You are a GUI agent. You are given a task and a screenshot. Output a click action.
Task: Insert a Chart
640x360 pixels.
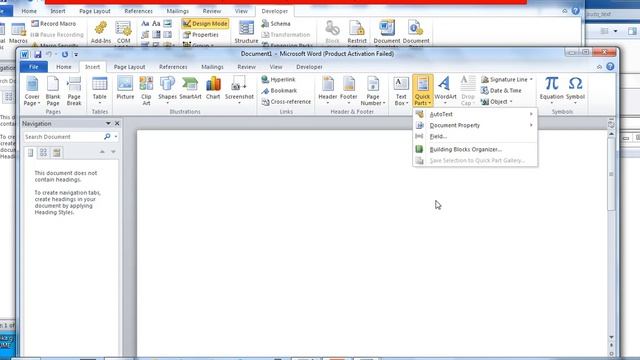tap(213, 88)
